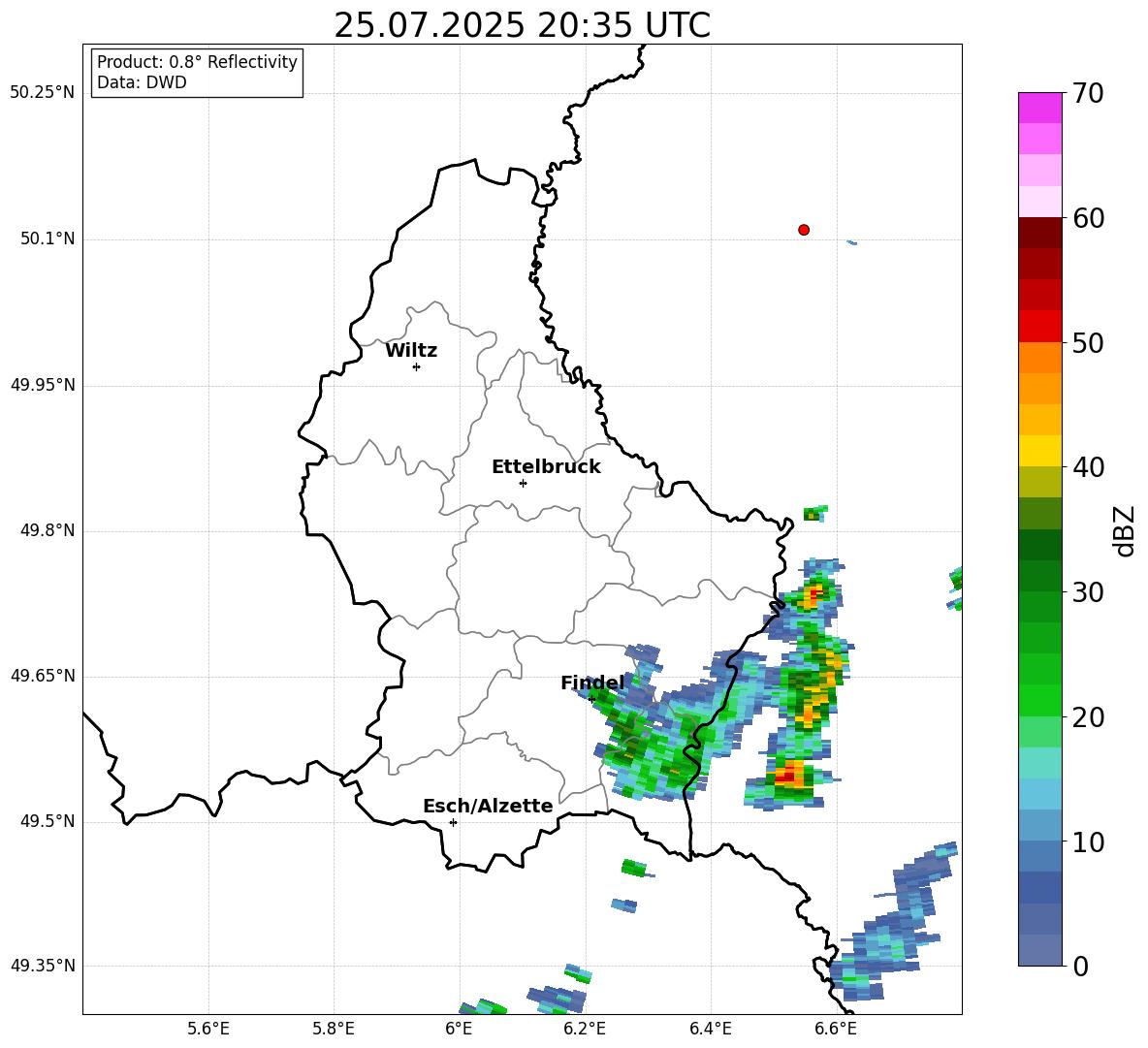Click the 49.5°N latitude label
The image size is (1148, 1048).
(x=48, y=822)
